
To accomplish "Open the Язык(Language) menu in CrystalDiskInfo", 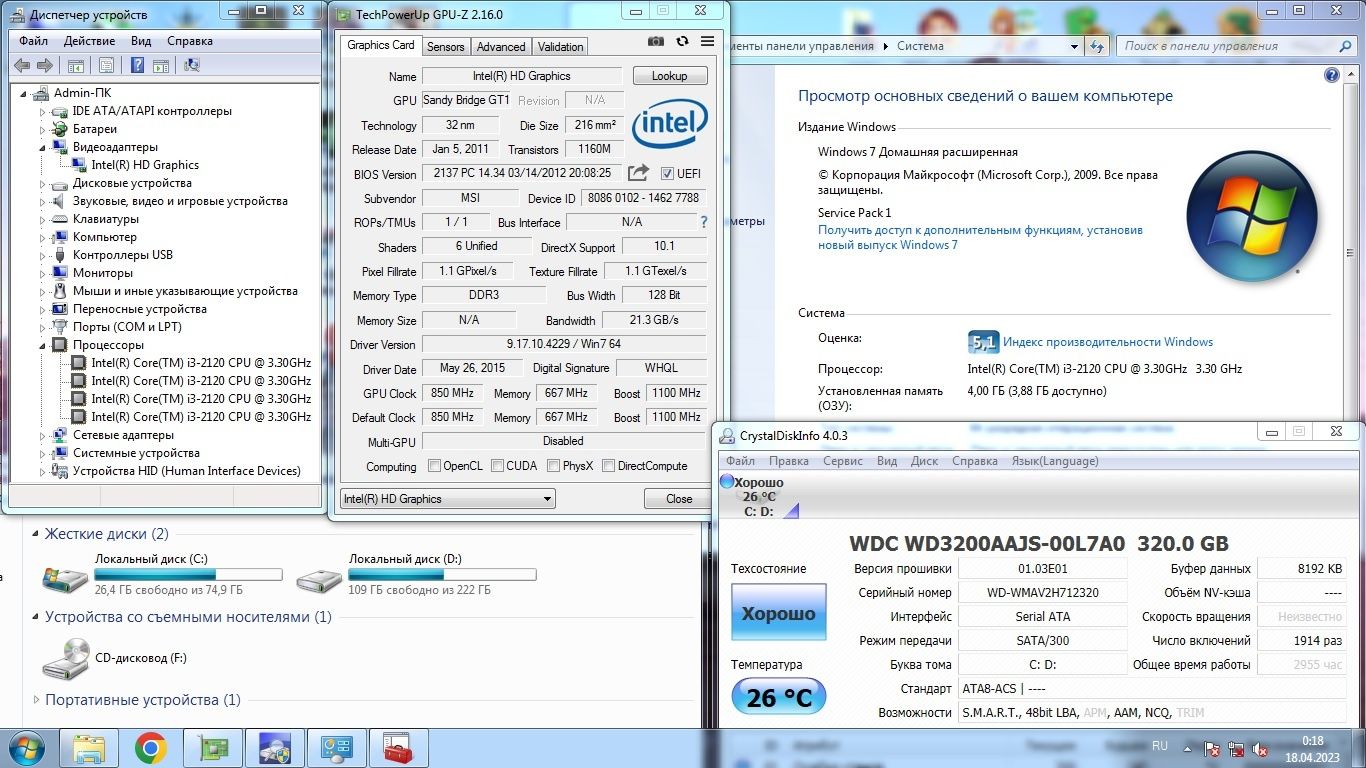I will pyautogui.click(x=1055, y=461).
